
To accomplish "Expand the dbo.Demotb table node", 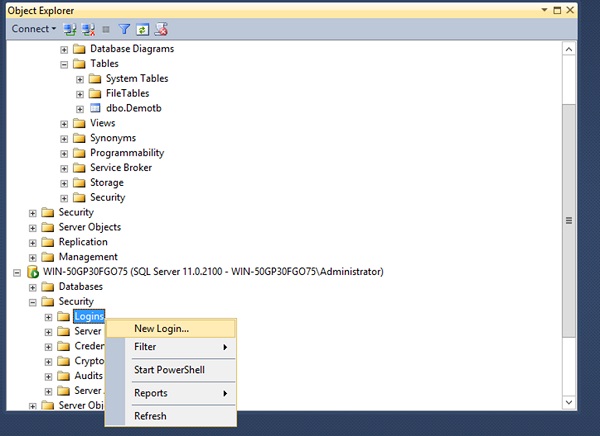I will pyautogui.click(x=80, y=108).
